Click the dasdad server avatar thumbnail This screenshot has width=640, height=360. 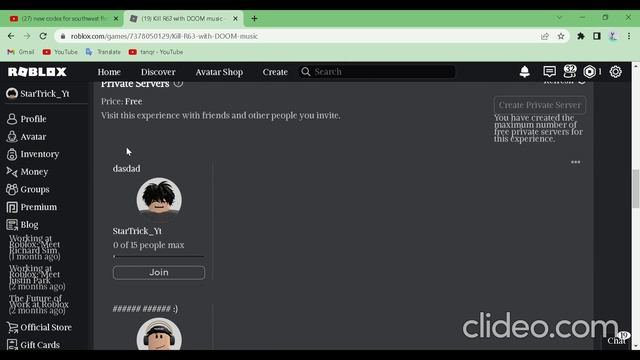coord(159,199)
